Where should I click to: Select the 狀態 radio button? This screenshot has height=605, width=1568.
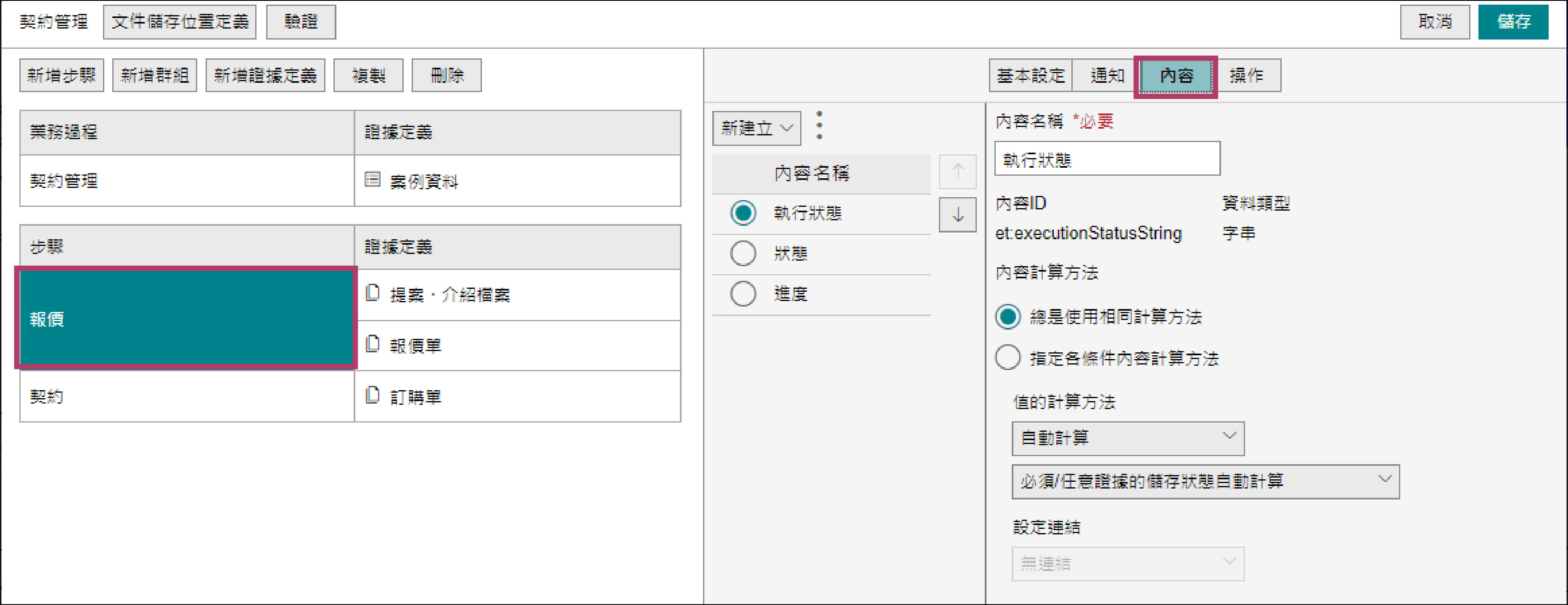(743, 253)
